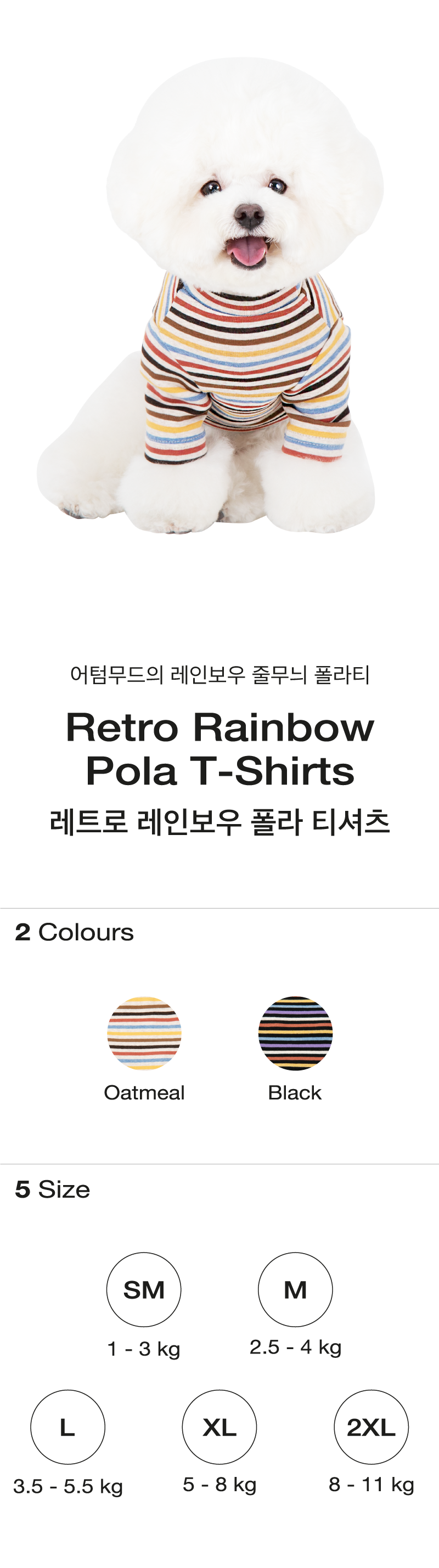This screenshot has width=439, height=1568.
Task: Select the Oatmeal striped colour swatch
Action: tap(144, 1033)
